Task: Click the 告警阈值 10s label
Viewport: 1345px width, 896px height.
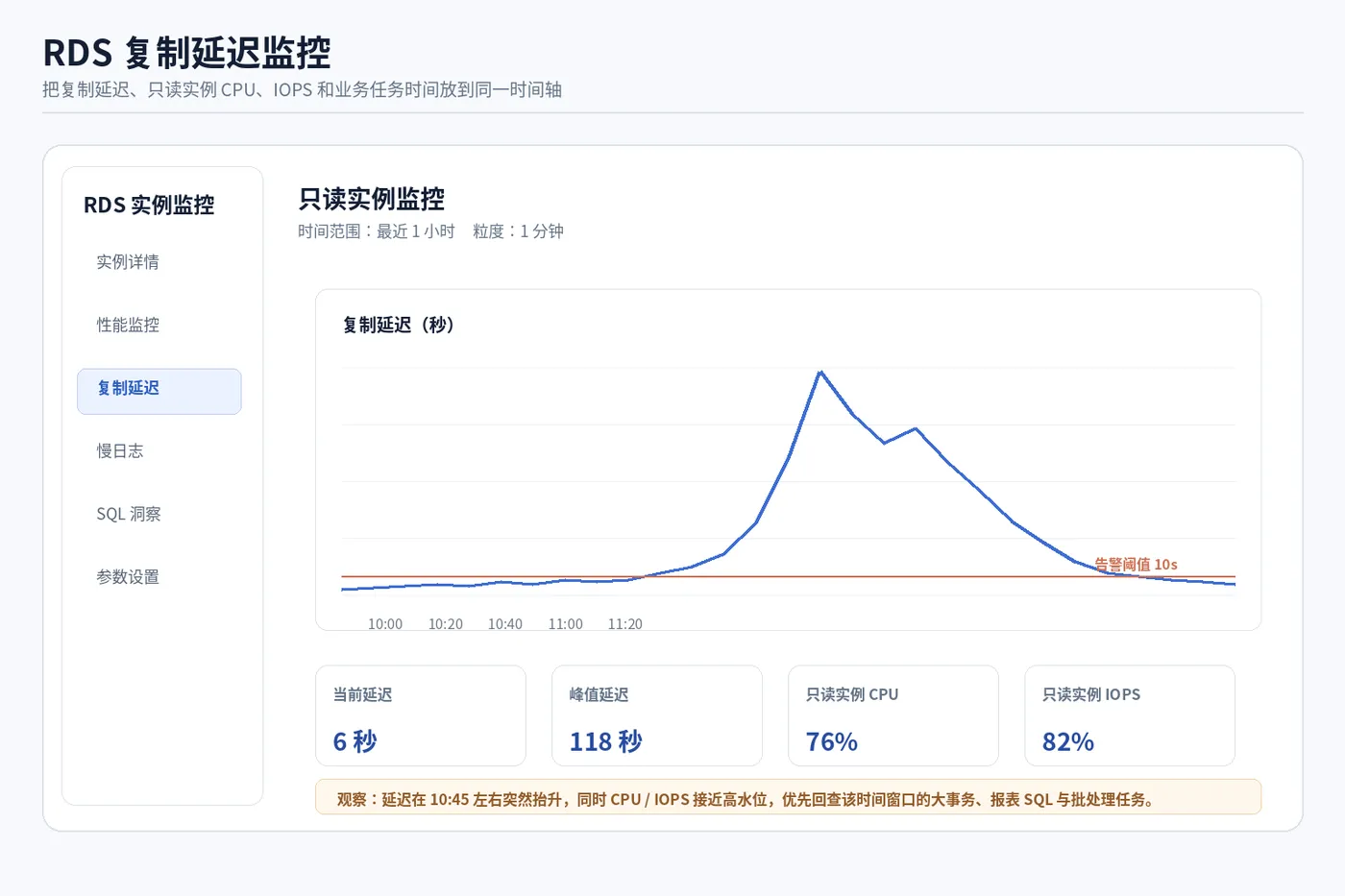Action: 1136,565
